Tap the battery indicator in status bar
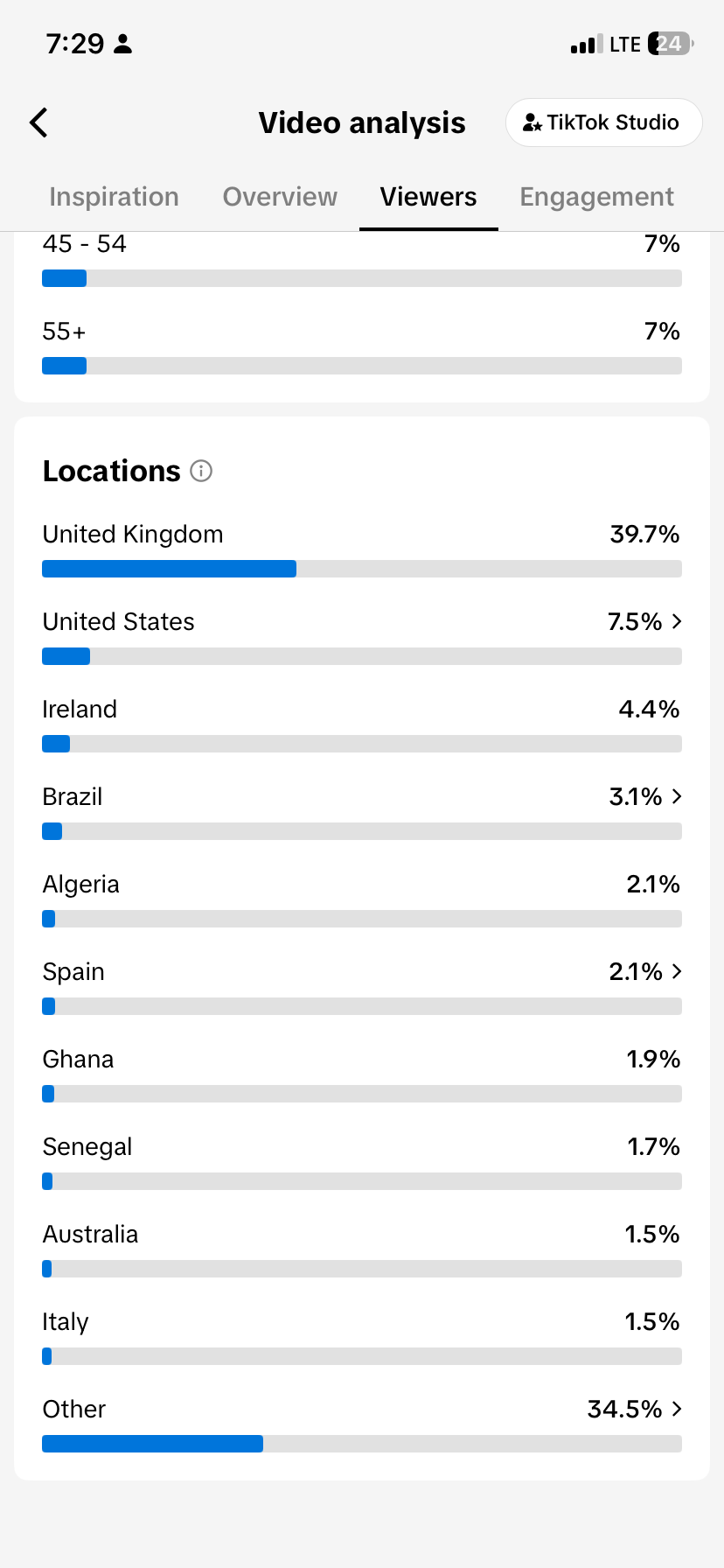 click(x=671, y=44)
